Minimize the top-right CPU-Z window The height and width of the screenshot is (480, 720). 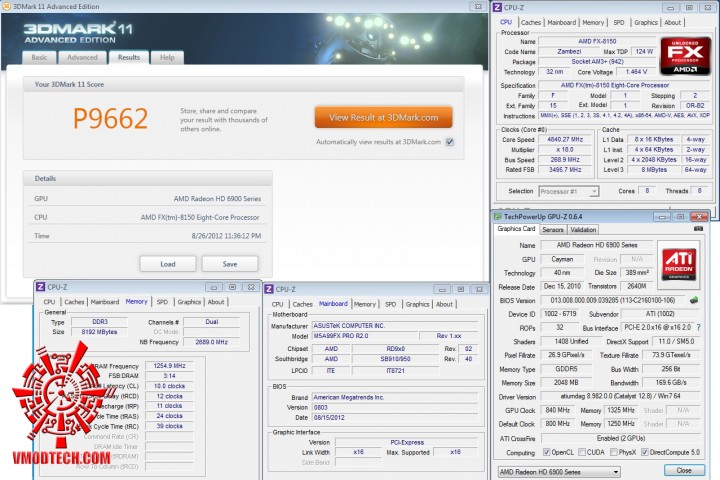(670, 8)
